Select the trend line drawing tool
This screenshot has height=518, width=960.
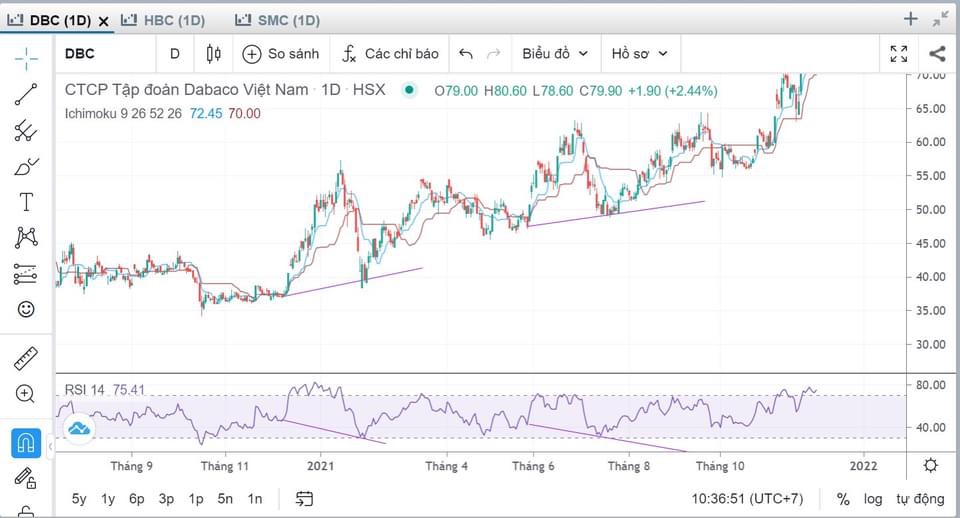26,95
